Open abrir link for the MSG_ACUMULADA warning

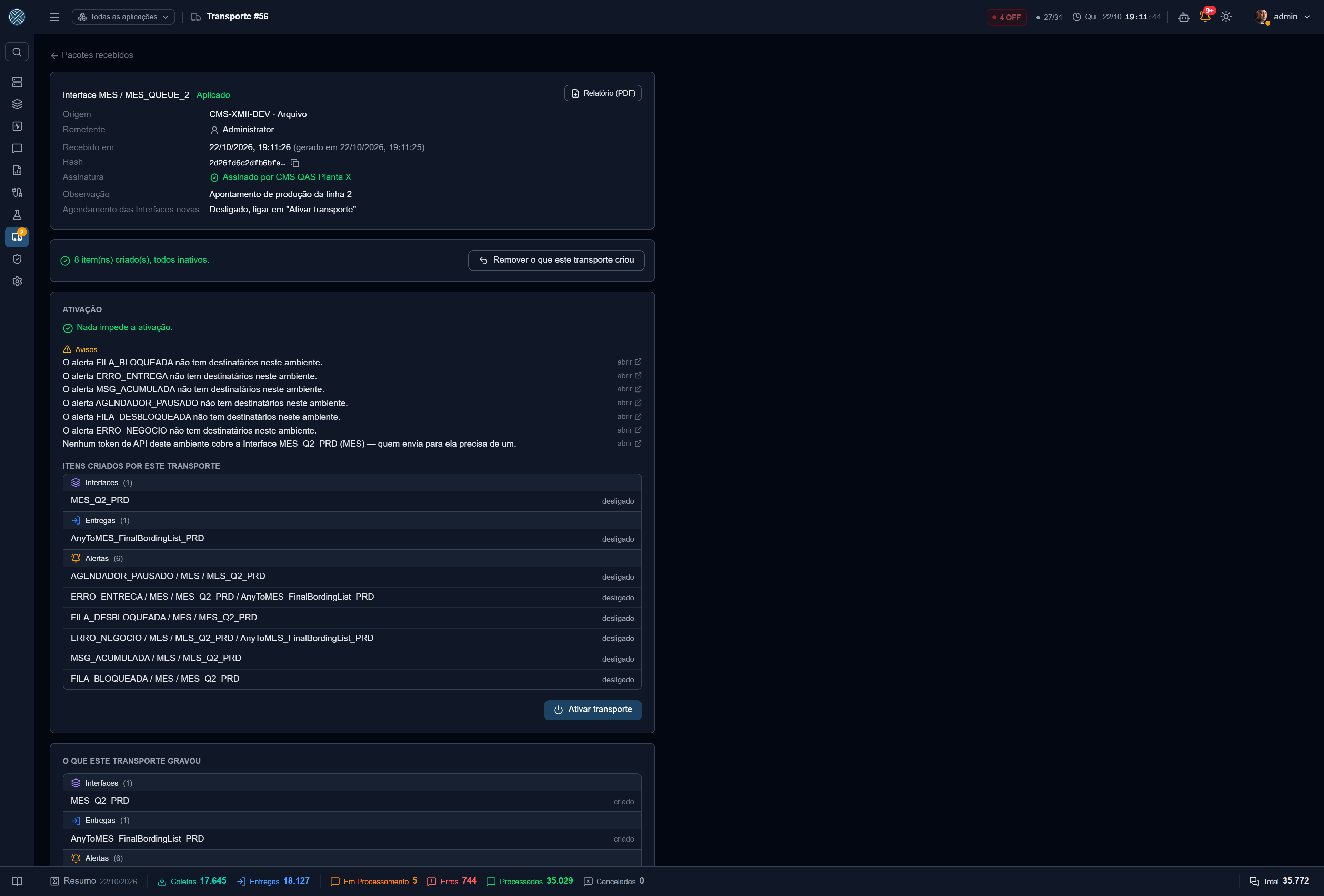629,389
